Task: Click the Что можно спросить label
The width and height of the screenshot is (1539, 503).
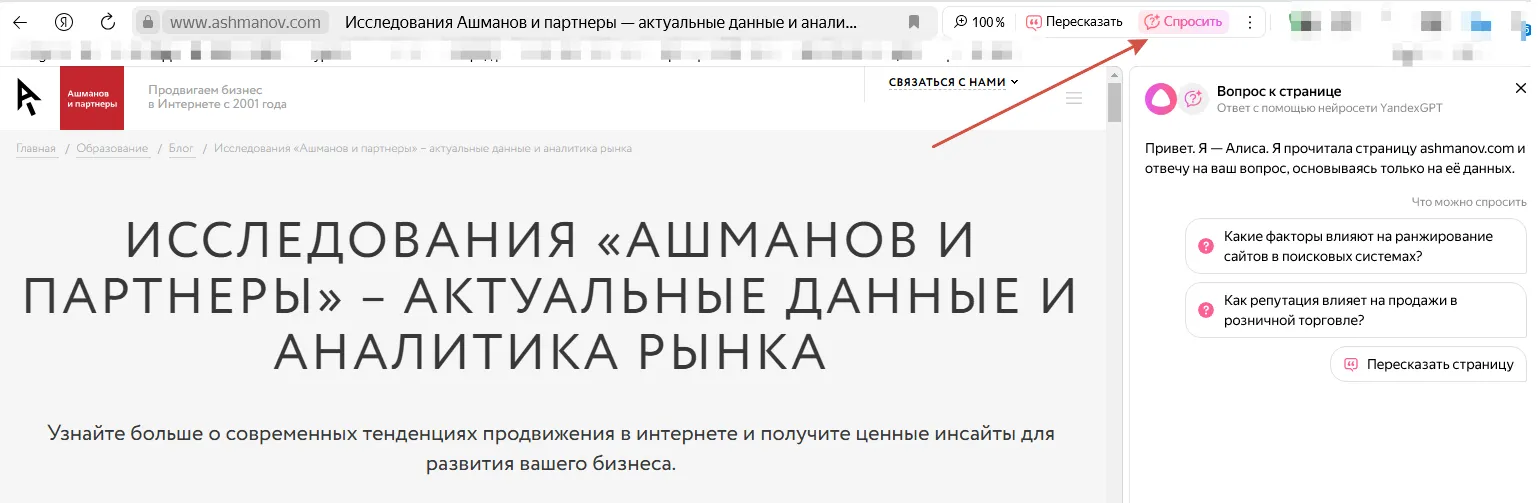Action: coord(1469,201)
